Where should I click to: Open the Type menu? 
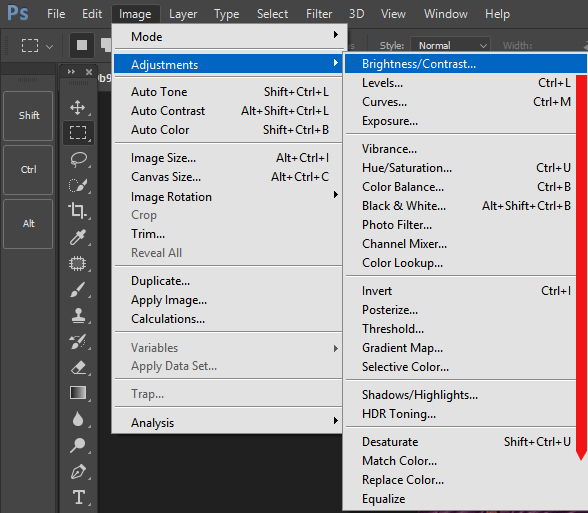click(226, 14)
